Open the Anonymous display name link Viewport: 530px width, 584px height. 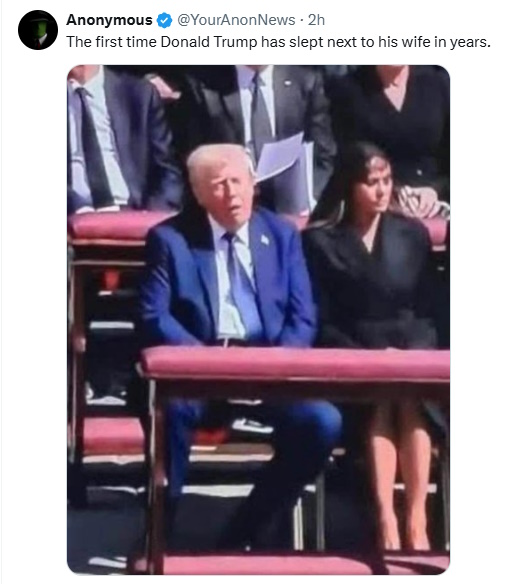[x=110, y=20]
